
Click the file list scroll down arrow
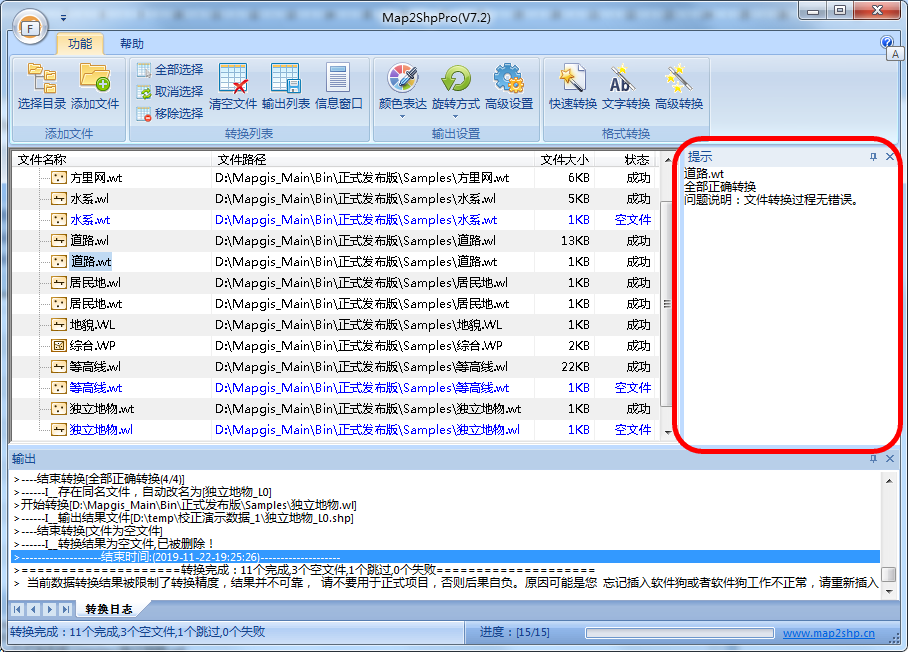[x=668, y=432]
